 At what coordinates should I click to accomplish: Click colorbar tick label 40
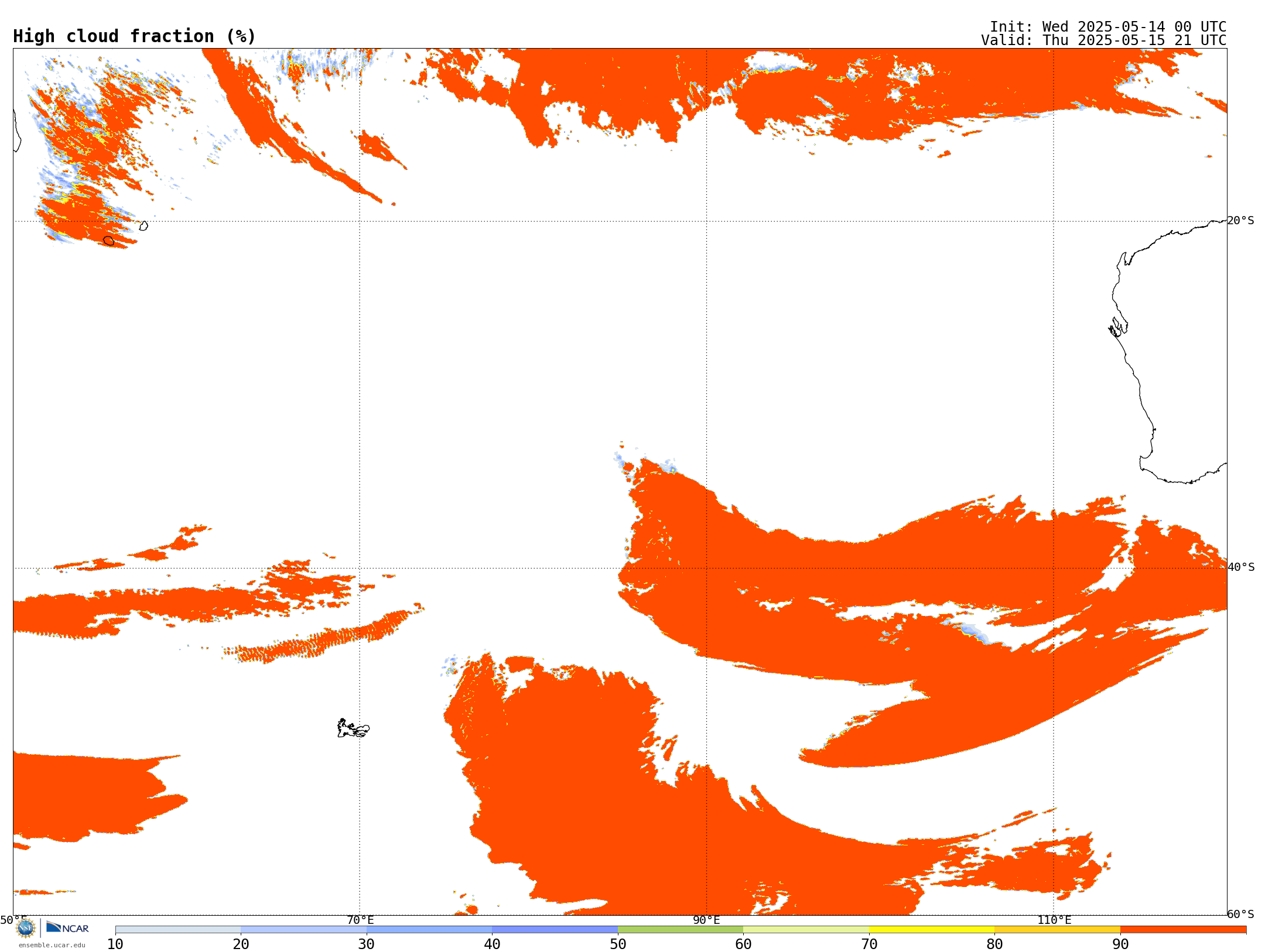click(x=492, y=944)
